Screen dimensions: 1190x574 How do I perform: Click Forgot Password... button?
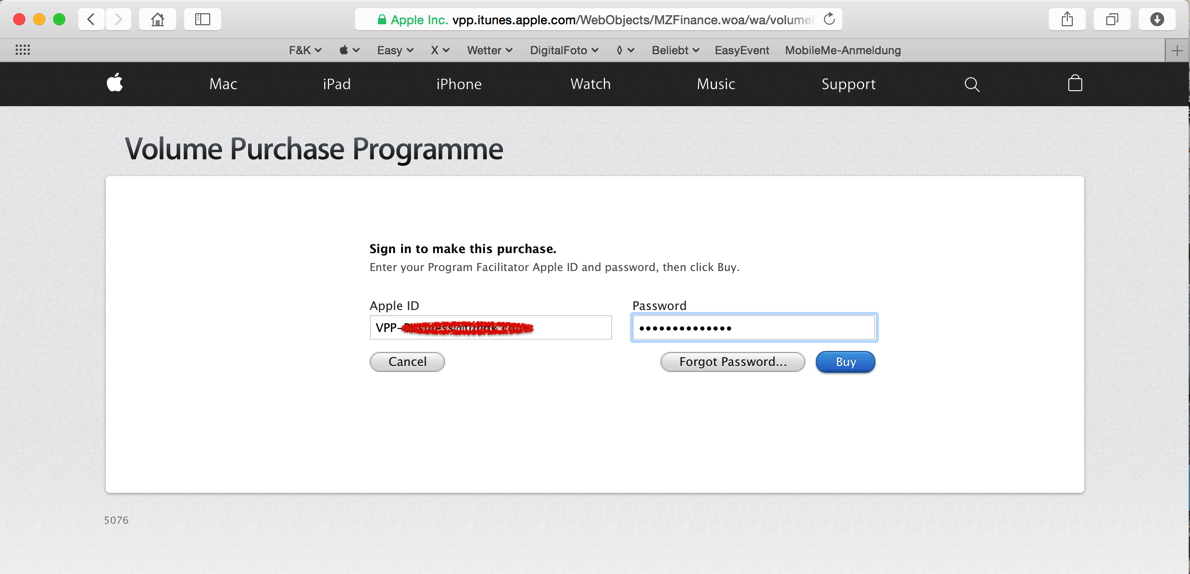pos(733,362)
